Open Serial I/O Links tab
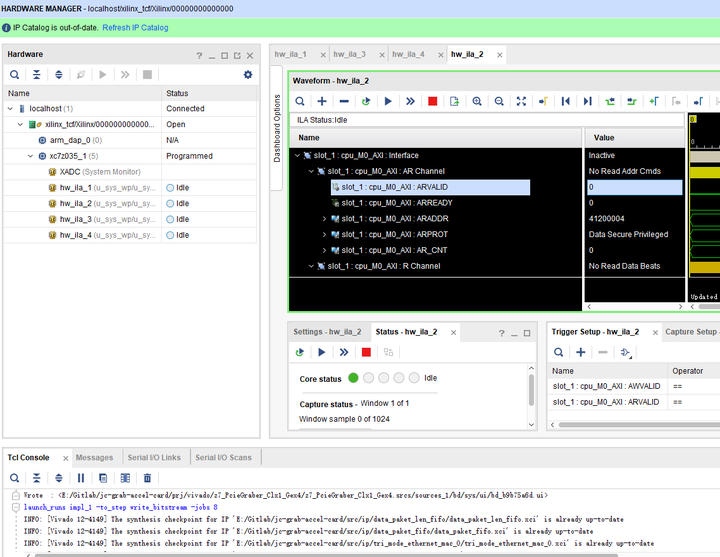This screenshot has height=557, width=720. (154, 457)
